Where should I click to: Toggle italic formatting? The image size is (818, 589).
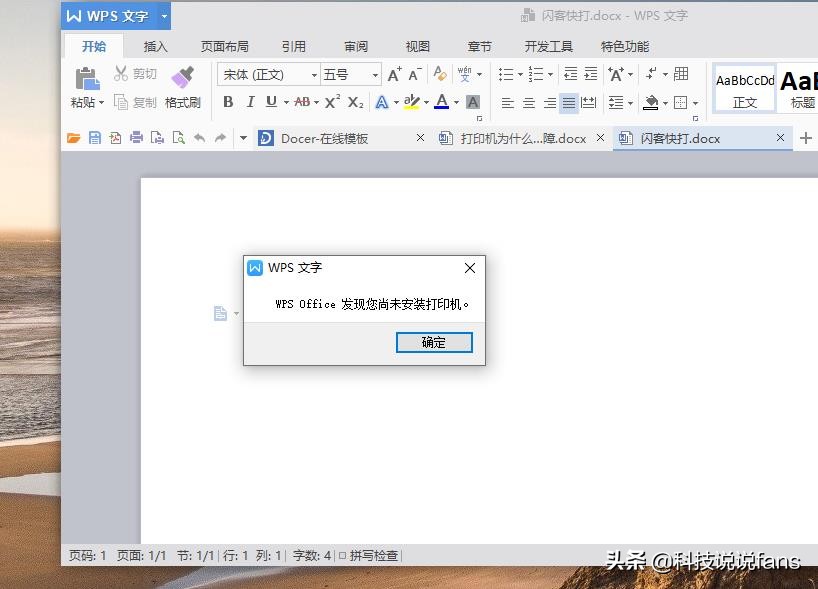251,102
